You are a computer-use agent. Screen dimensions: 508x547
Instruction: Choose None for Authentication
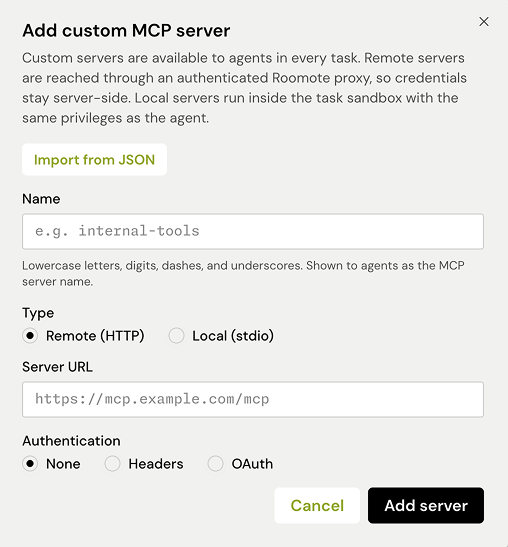coord(30,464)
